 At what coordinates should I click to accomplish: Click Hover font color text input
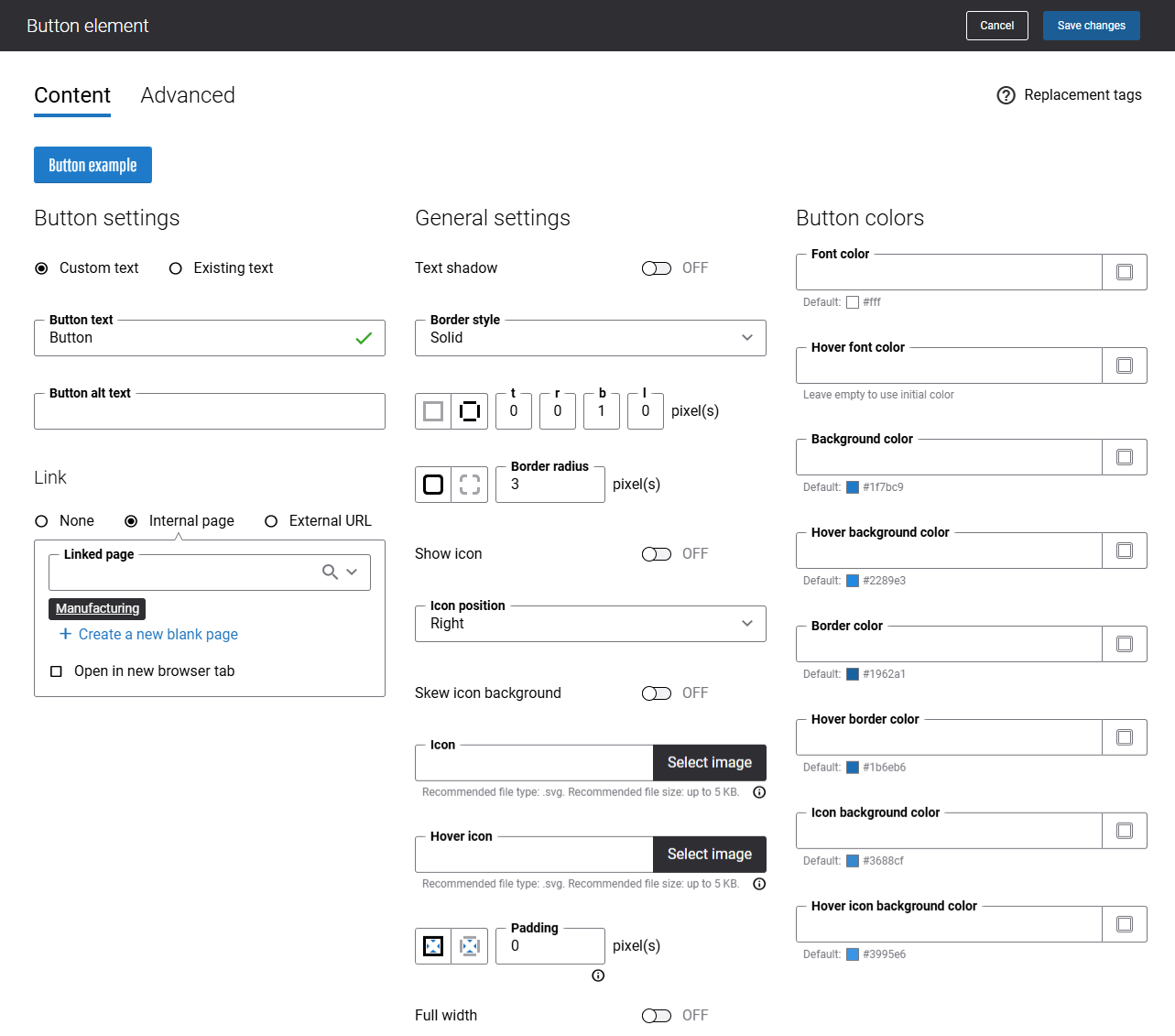pos(949,365)
